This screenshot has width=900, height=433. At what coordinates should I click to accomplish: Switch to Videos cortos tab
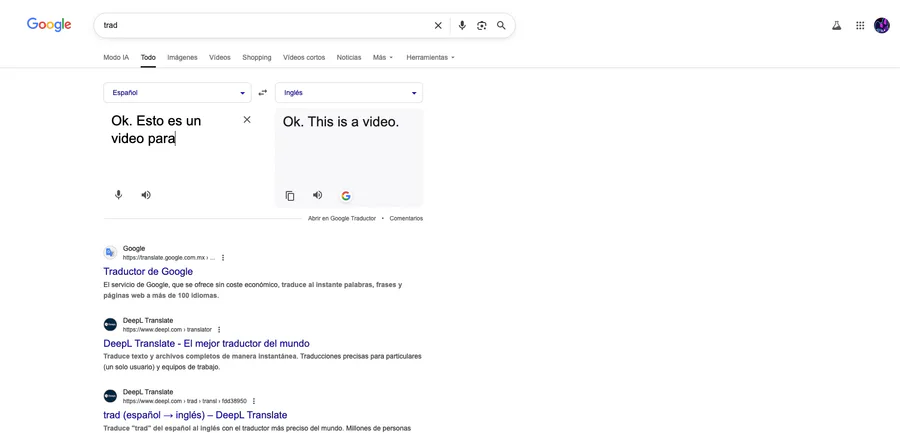coord(304,57)
